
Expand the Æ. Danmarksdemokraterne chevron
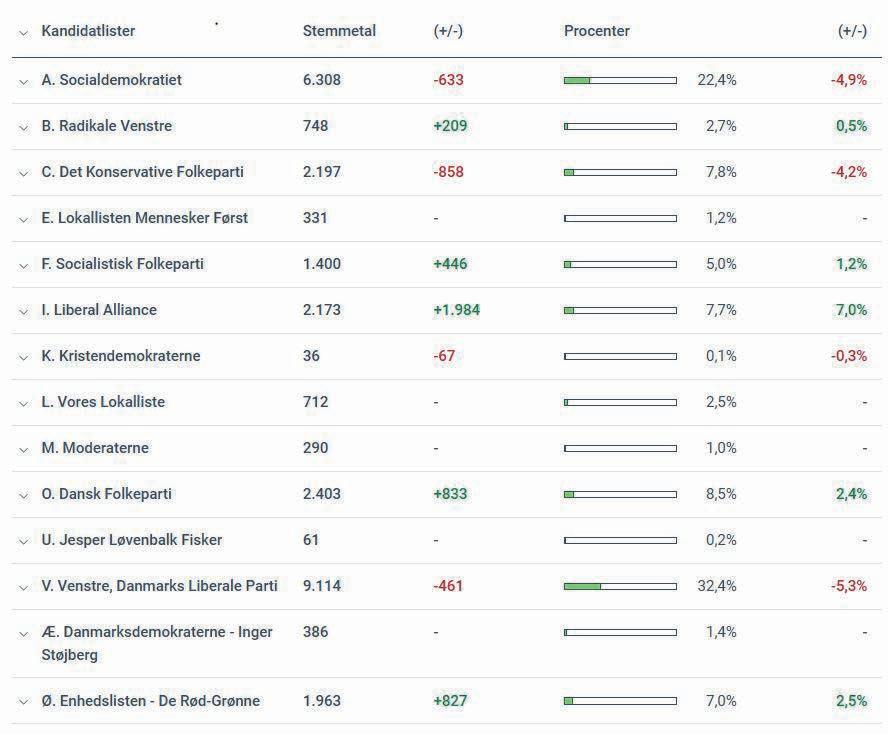coord(23,634)
